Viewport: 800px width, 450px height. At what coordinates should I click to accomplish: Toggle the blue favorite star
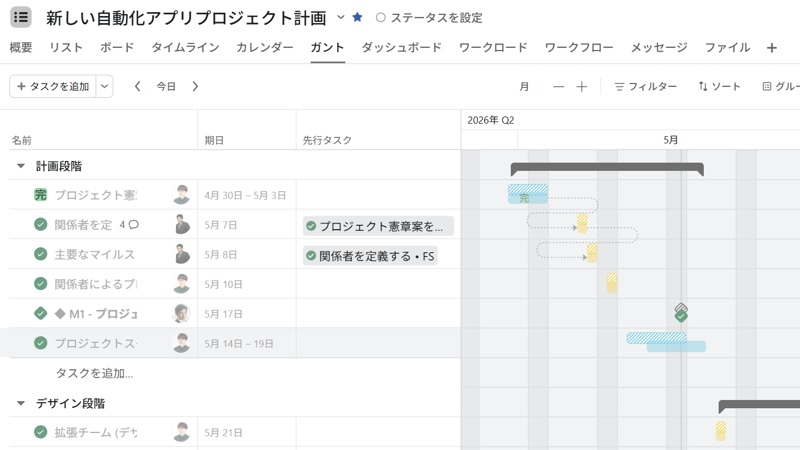pos(357,17)
